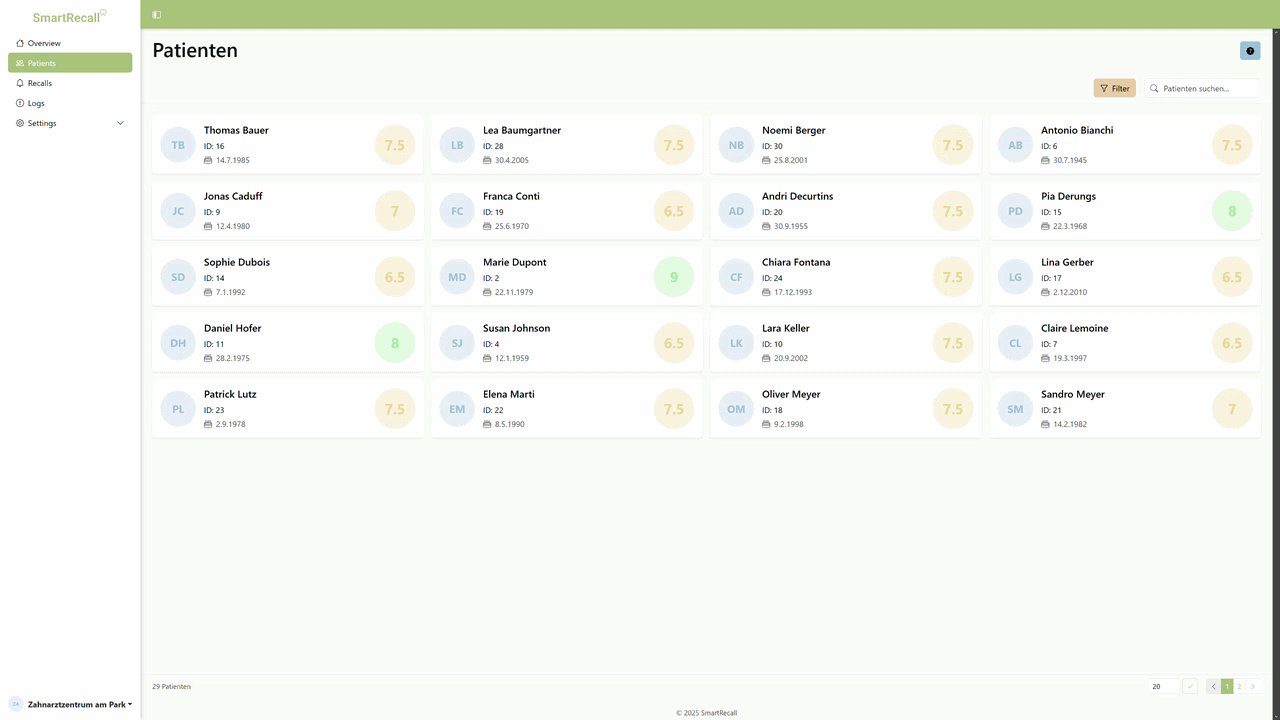Image resolution: width=1280 pixels, height=720 pixels.
Task: Open Daniel Hofer's DH avatar
Action: 178,343
